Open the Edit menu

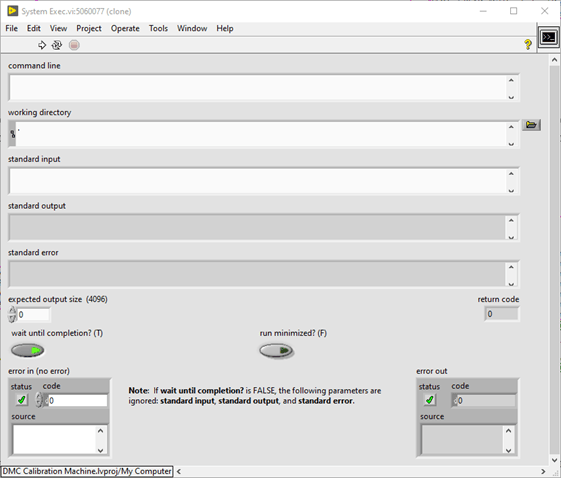click(x=34, y=29)
